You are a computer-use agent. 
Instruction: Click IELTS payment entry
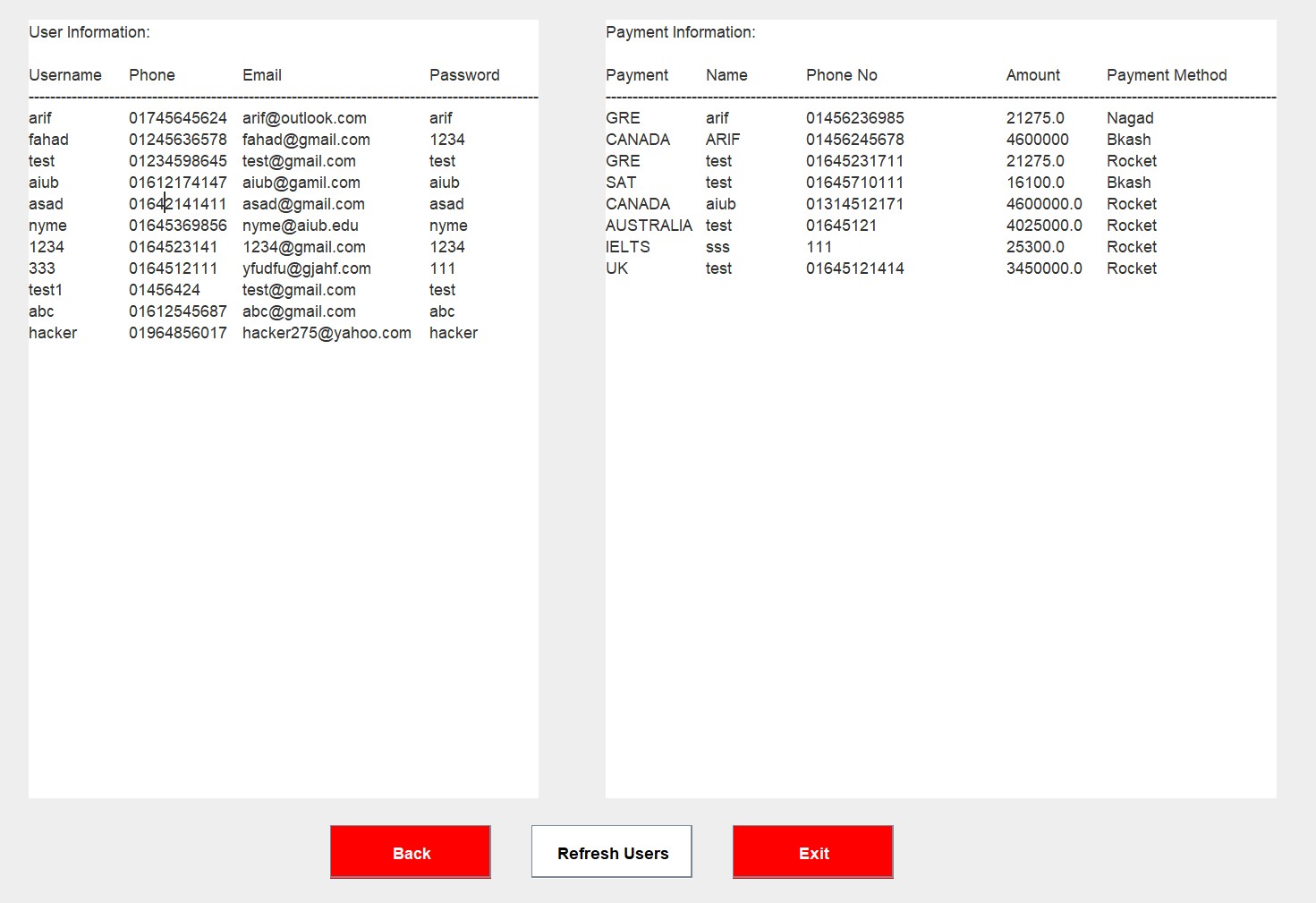628,247
